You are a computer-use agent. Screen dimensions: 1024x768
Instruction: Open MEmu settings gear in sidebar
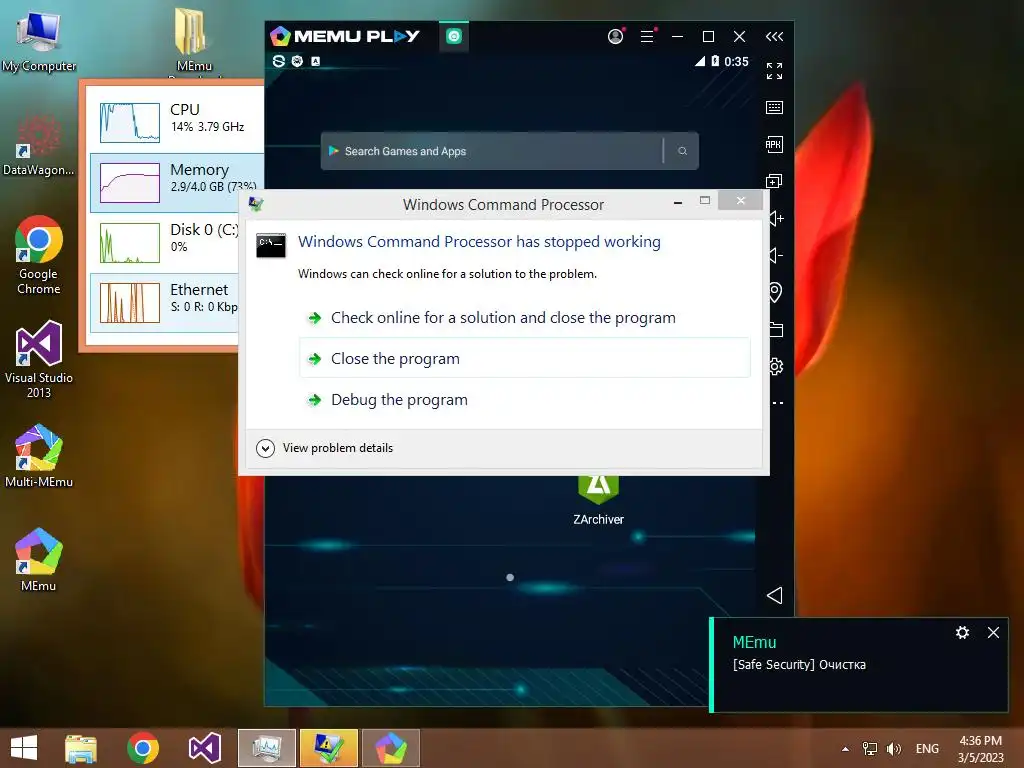coord(776,366)
